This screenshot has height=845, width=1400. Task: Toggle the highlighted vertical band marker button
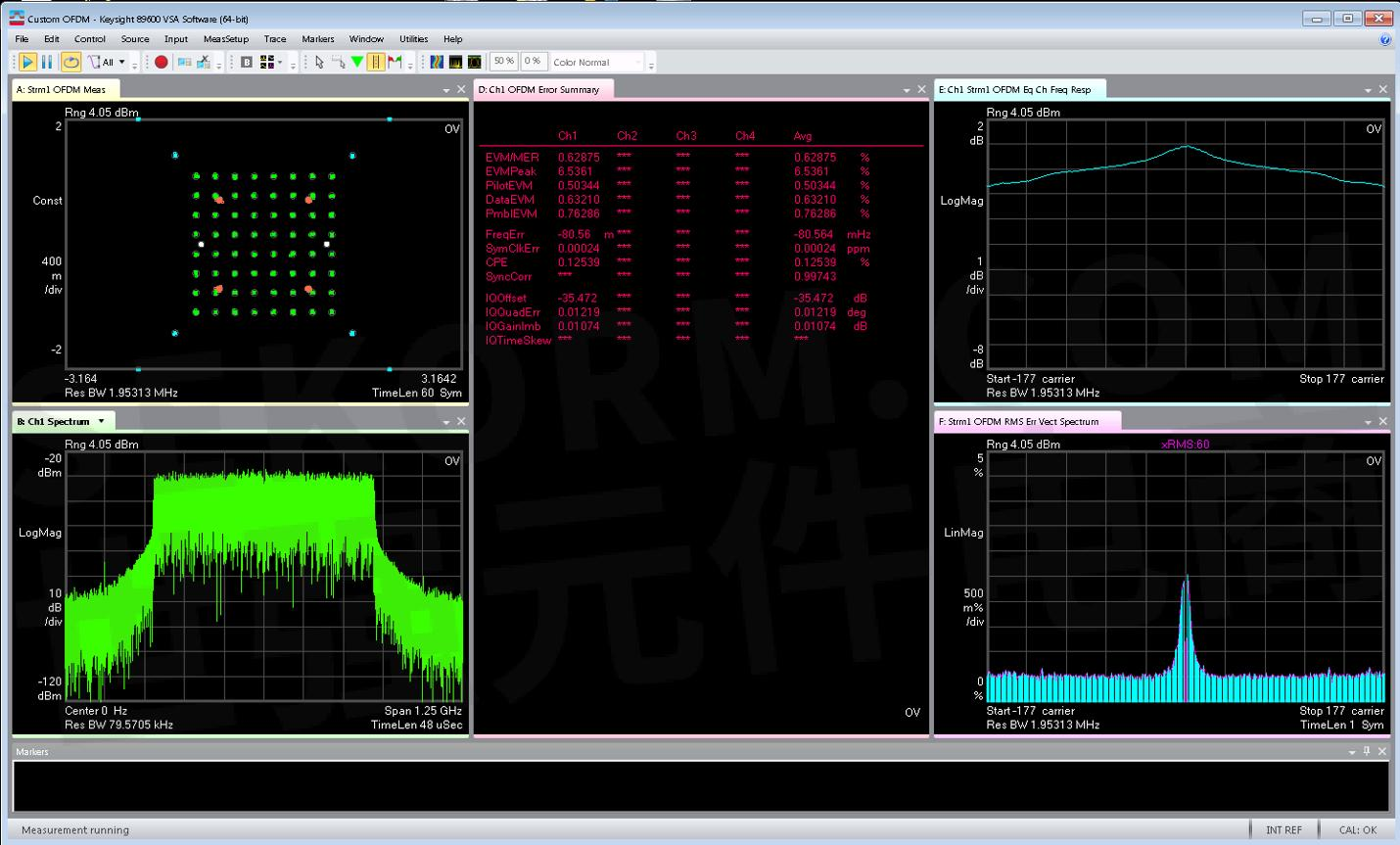pos(376,62)
